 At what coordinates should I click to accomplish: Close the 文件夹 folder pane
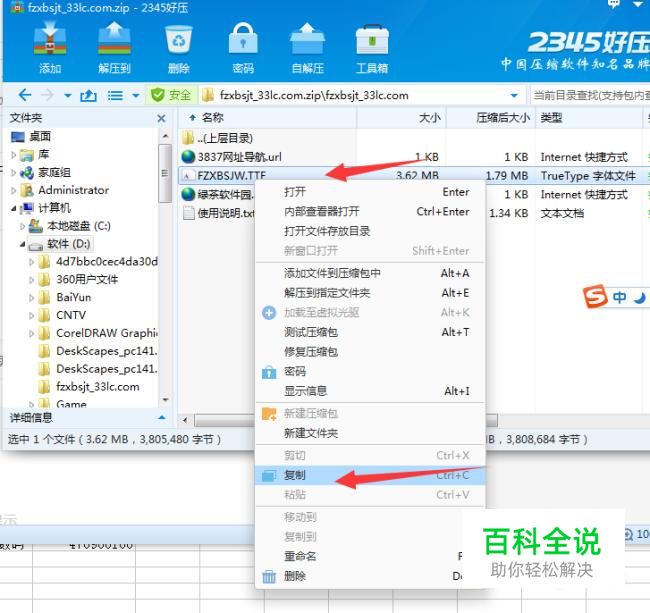[x=162, y=119]
